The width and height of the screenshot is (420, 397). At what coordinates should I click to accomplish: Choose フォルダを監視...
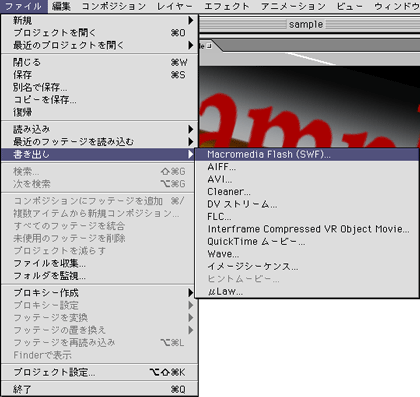99,276
